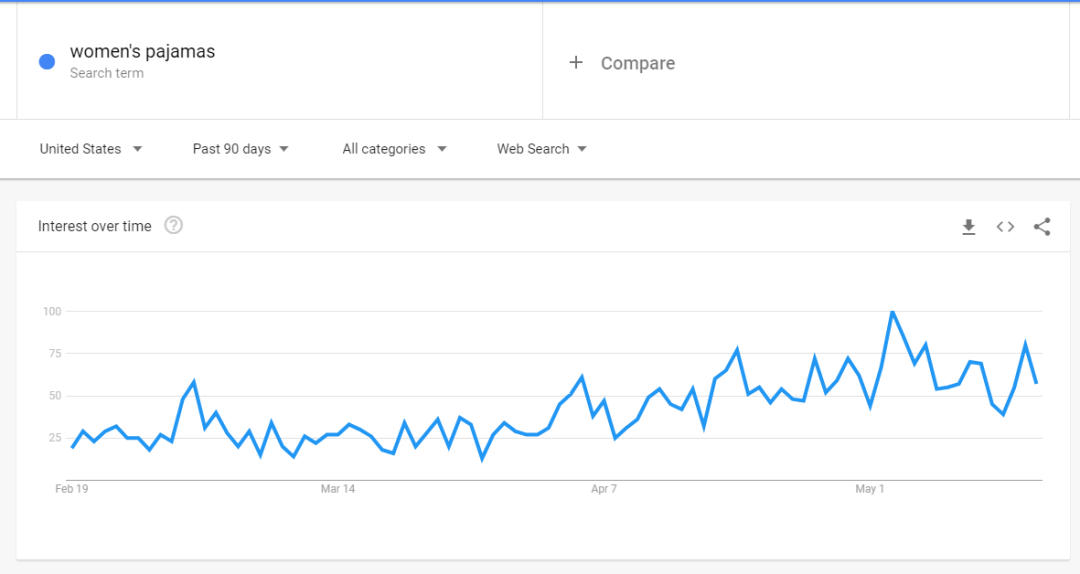This screenshot has height=574, width=1080.
Task: Click the 100 value axis label
Action: (52, 311)
